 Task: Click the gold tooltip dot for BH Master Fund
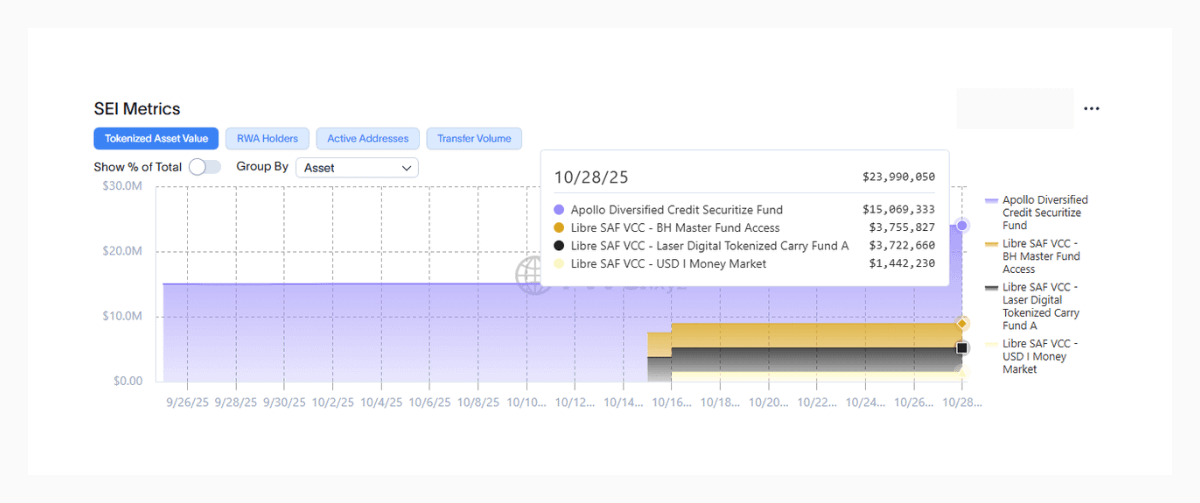coord(558,228)
